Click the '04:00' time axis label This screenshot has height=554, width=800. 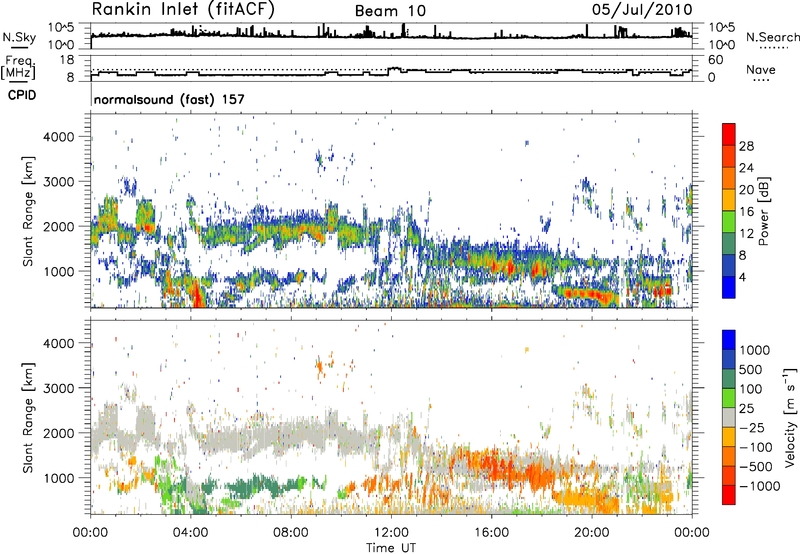(190, 533)
